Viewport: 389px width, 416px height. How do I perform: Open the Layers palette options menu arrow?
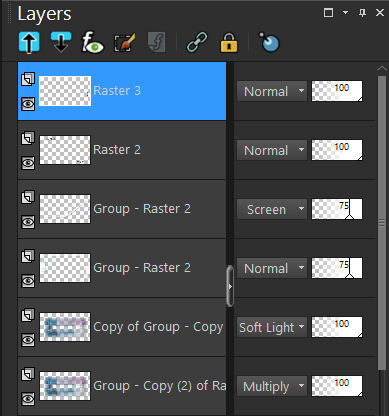(x=346, y=13)
